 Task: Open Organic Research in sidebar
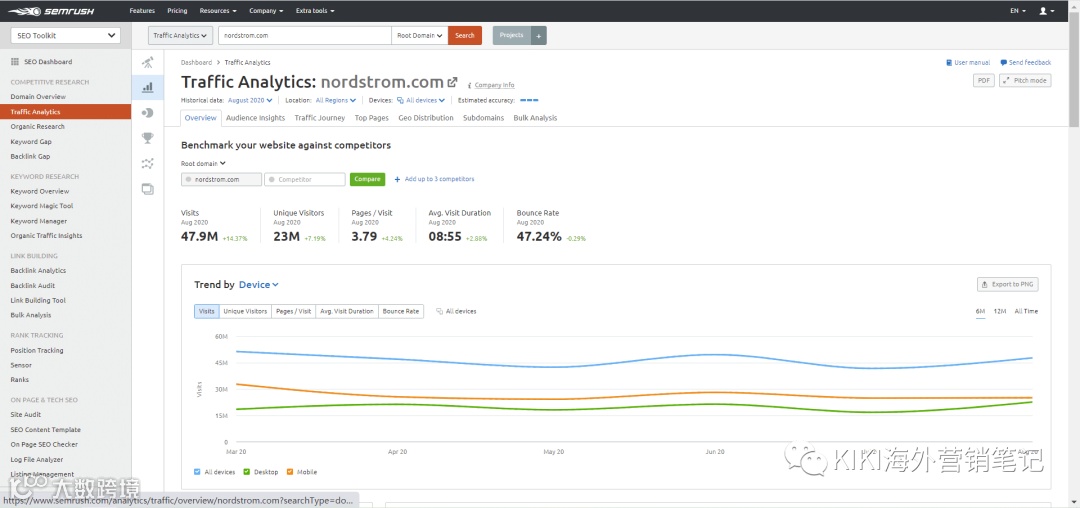tap(37, 127)
